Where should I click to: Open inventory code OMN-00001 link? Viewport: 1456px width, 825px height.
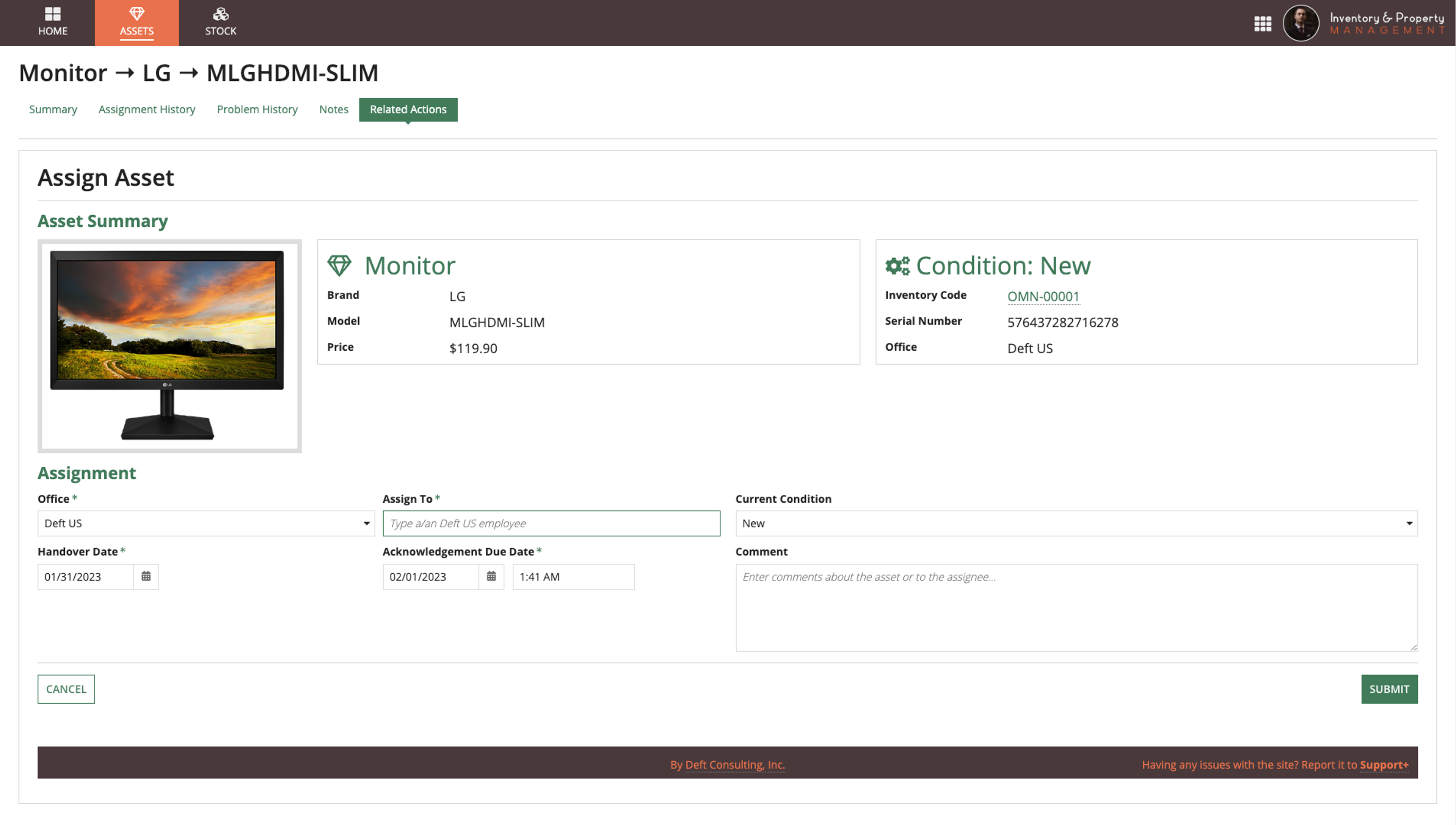tap(1043, 296)
